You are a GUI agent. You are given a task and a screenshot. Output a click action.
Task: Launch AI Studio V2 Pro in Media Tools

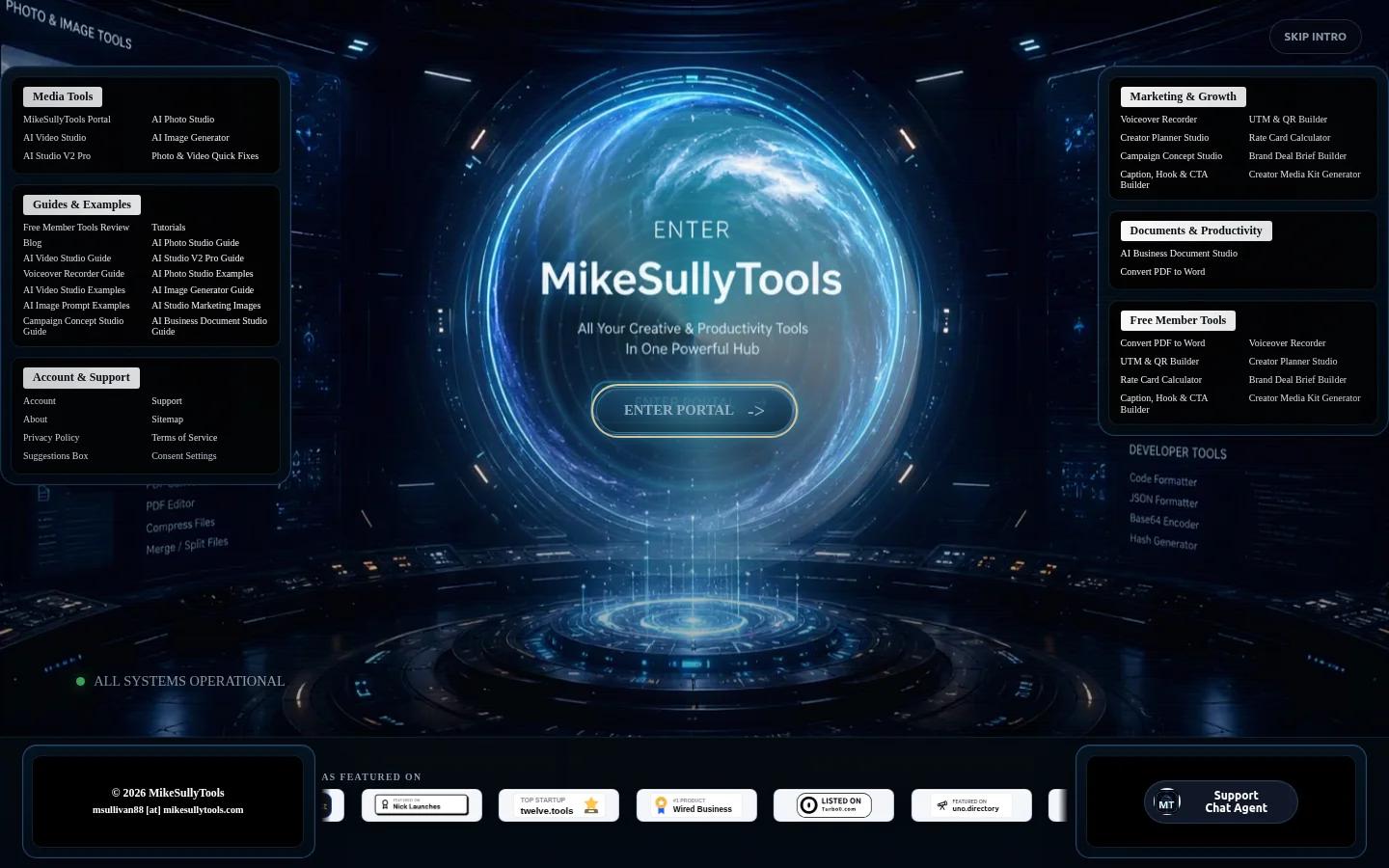pyautogui.click(x=57, y=156)
